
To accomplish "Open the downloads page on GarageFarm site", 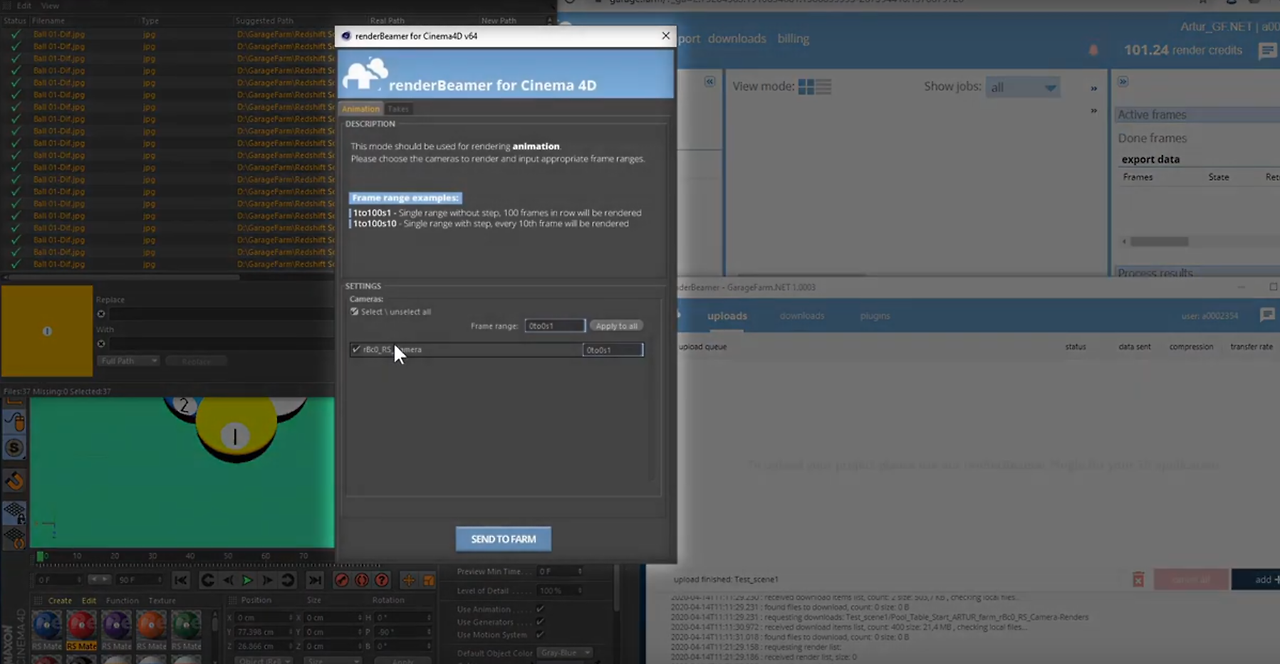I will pos(737,38).
